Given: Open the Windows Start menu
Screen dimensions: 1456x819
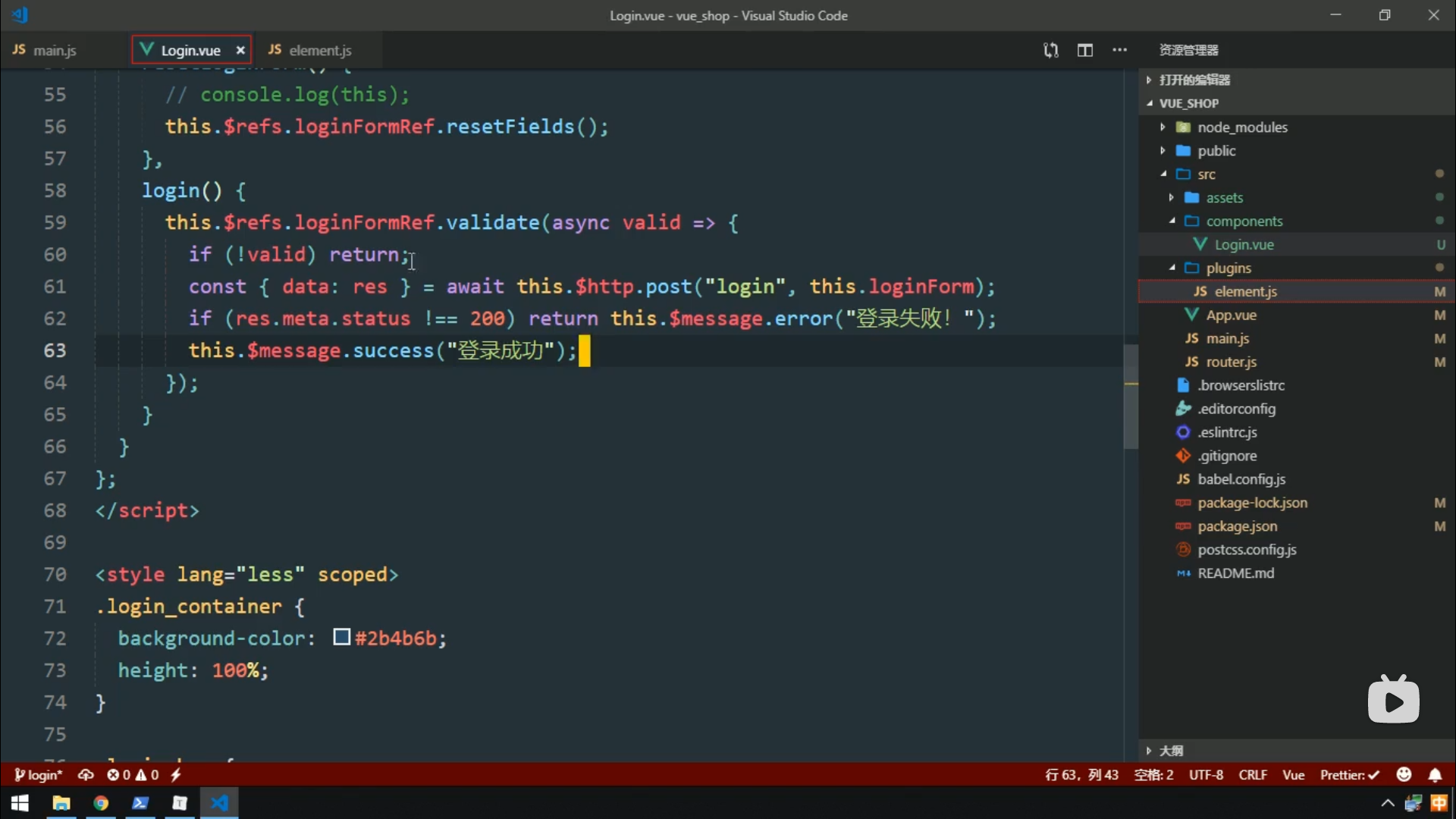Looking at the screenshot, I should click(x=20, y=803).
